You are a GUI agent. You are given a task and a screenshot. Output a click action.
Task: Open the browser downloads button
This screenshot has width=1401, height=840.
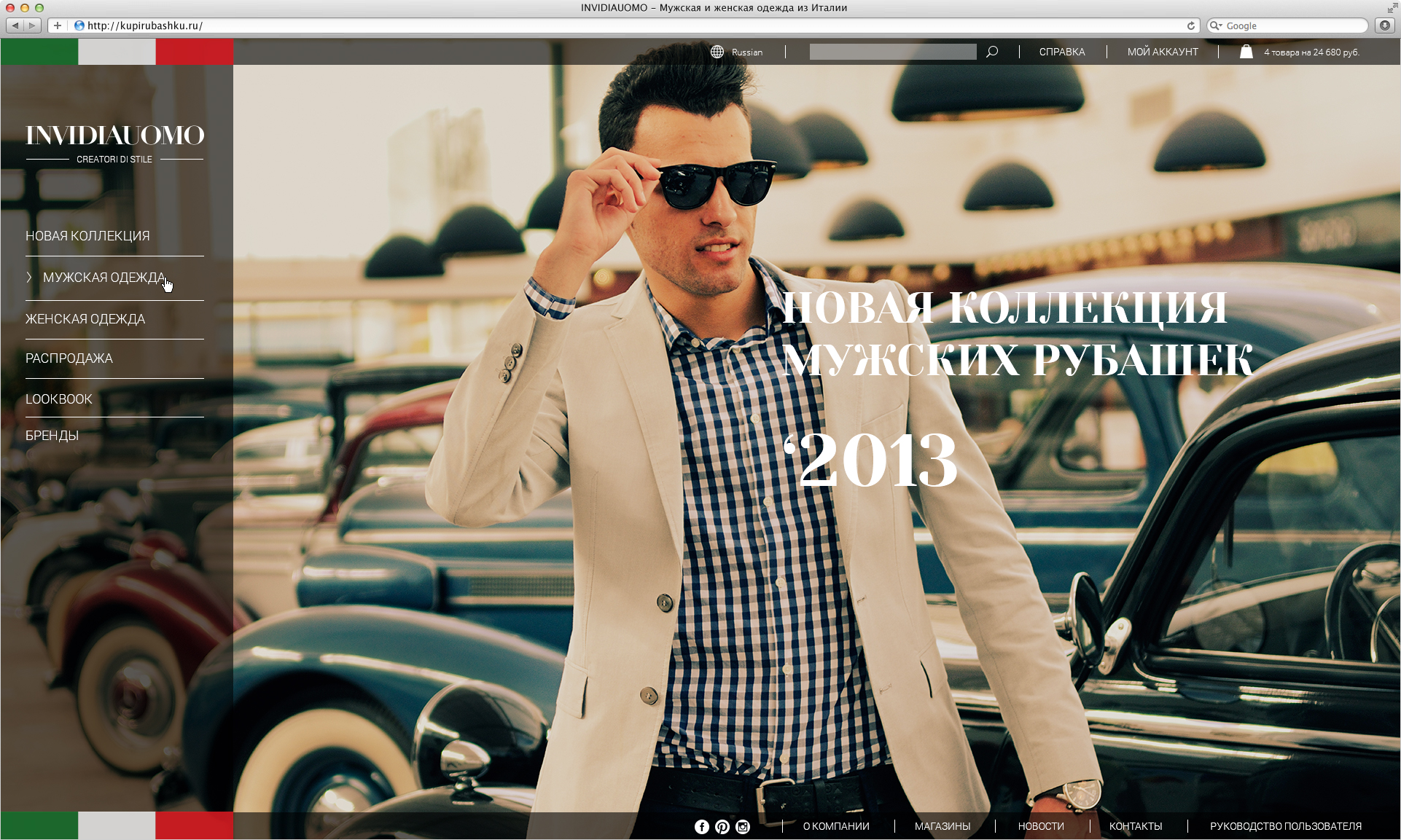(1385, 25)
